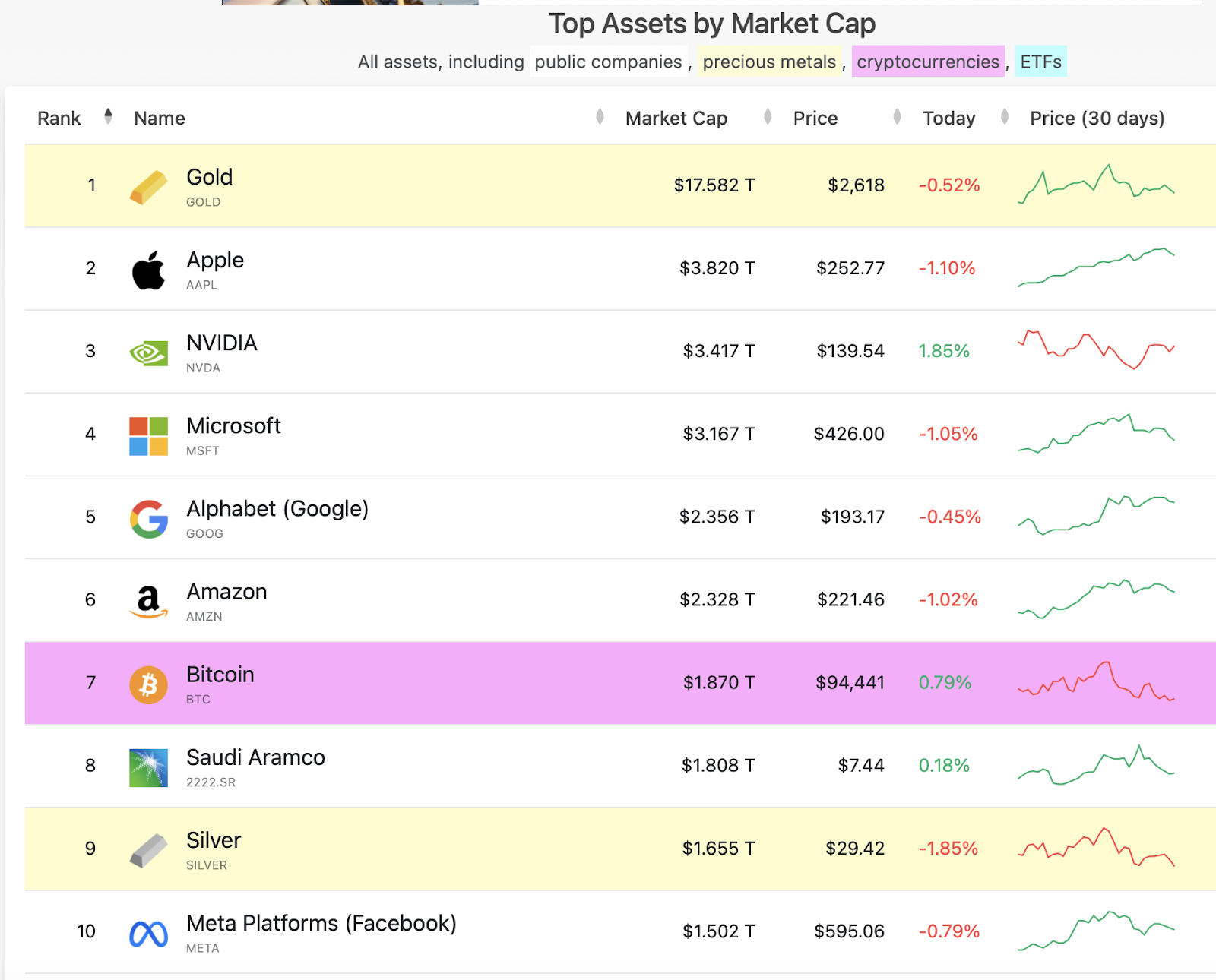The image size is (1216, 980).
Task: Open the precious metals category link
Action: coord(769,62)
